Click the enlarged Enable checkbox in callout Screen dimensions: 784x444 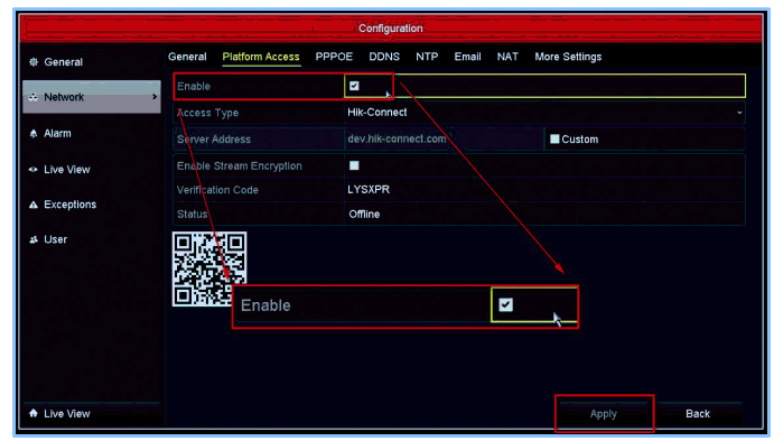[506, 304]
